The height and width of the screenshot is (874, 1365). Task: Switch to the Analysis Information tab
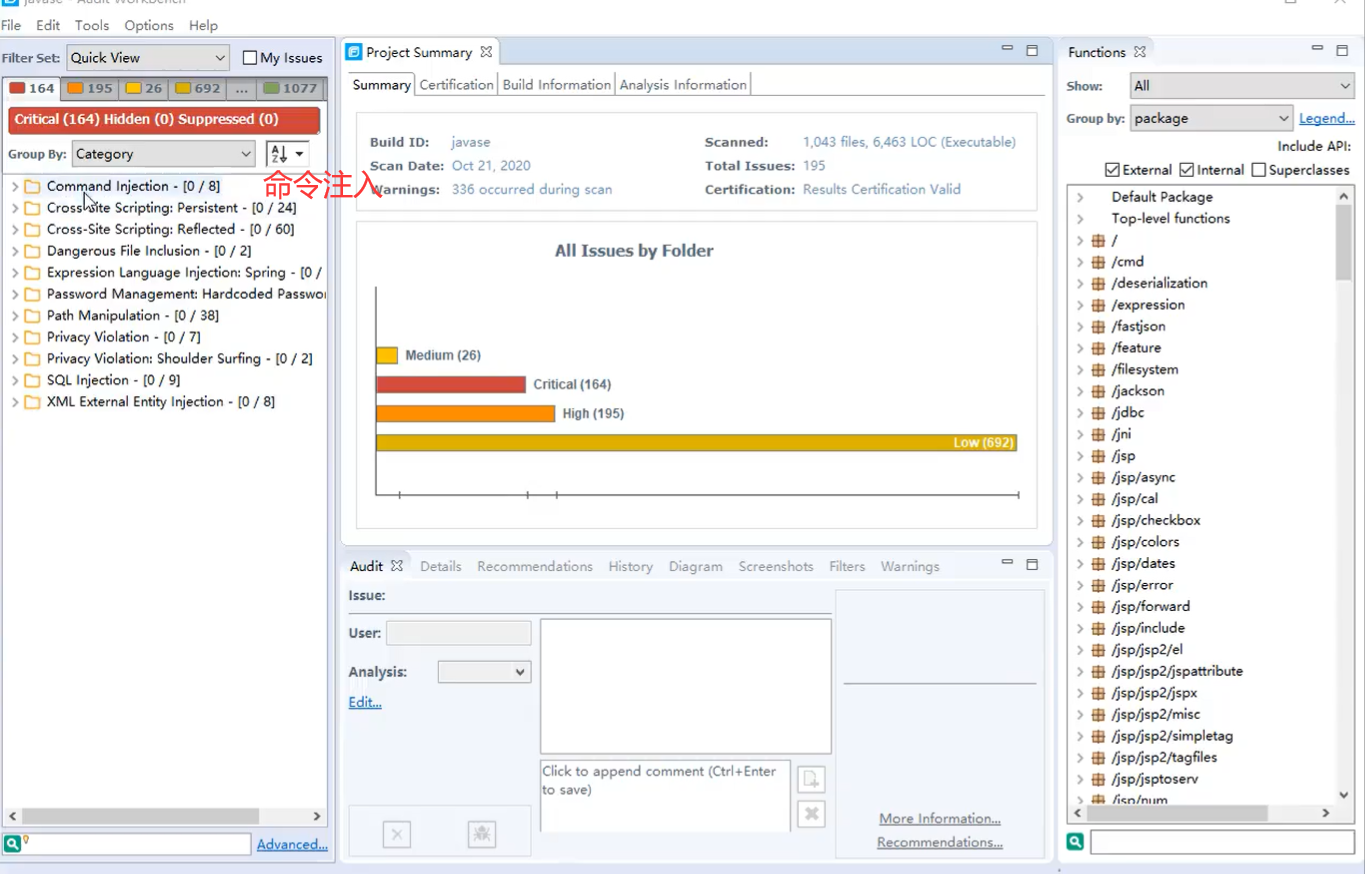coord(683,85)
